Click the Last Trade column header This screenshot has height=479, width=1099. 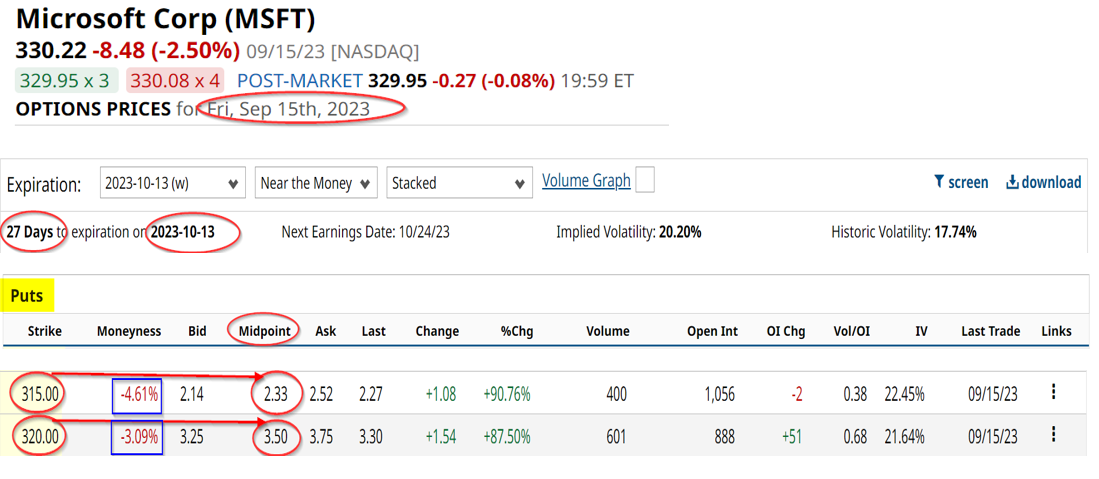pyautogui.click(x=990, y=331)
